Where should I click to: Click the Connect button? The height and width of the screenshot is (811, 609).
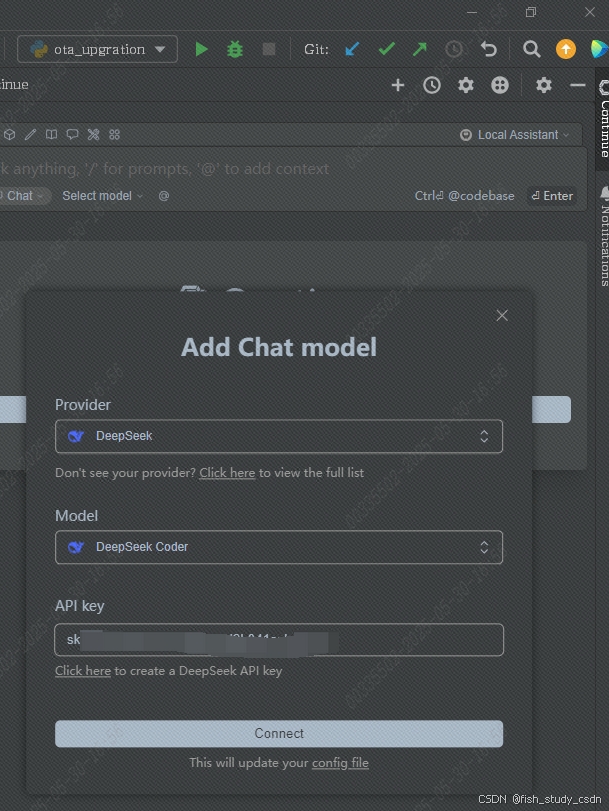pyautogui.click(x=279, y=733)
